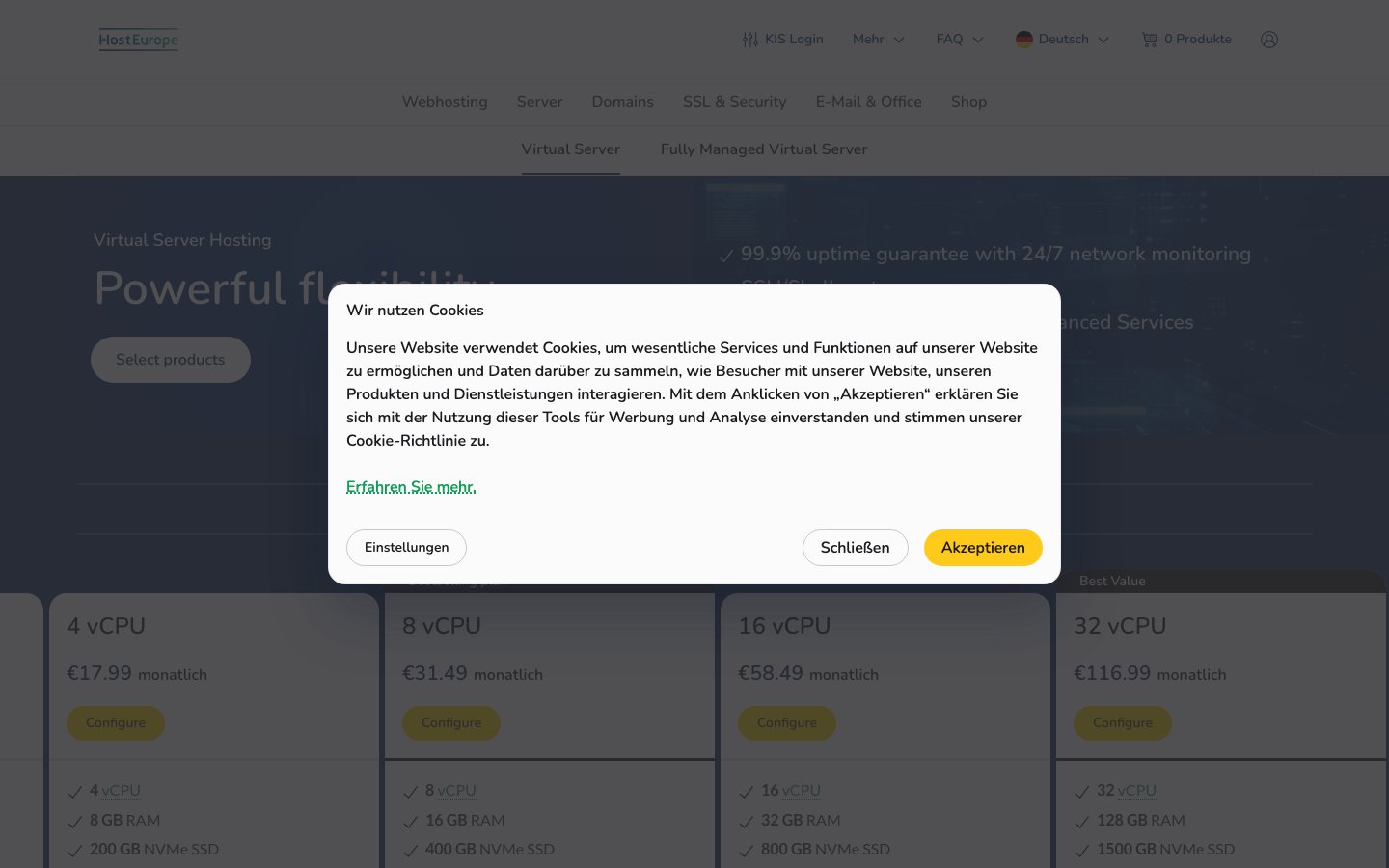Expand the Mehr dropdown chevron

coord(899,40)
